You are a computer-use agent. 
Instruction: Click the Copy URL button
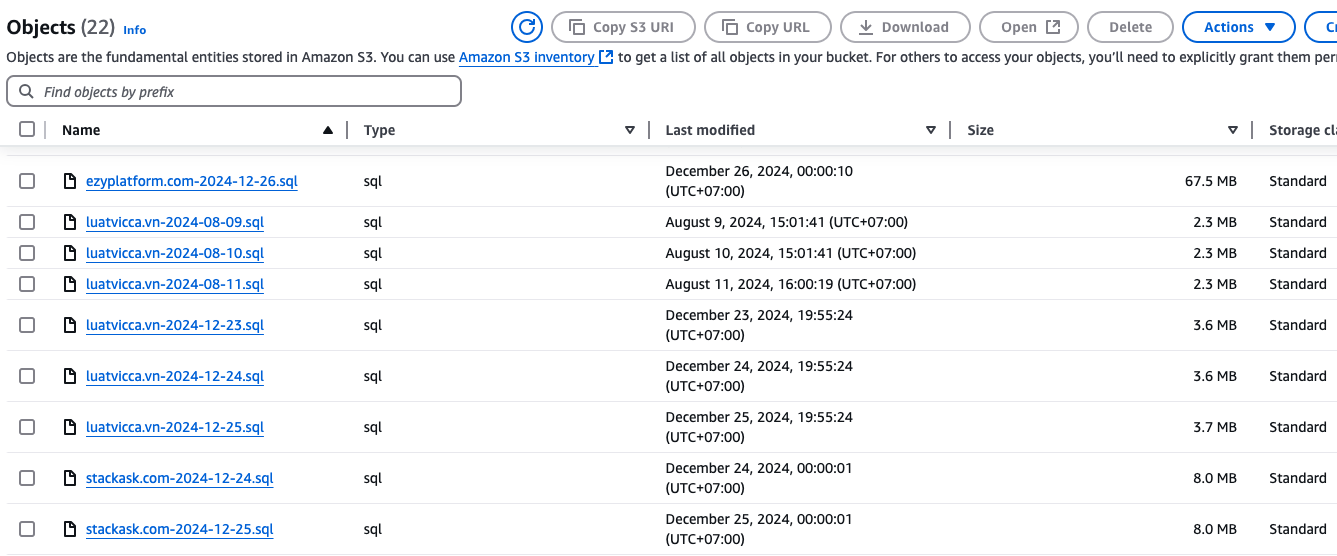pyautogui.click(x=768, y=27)
